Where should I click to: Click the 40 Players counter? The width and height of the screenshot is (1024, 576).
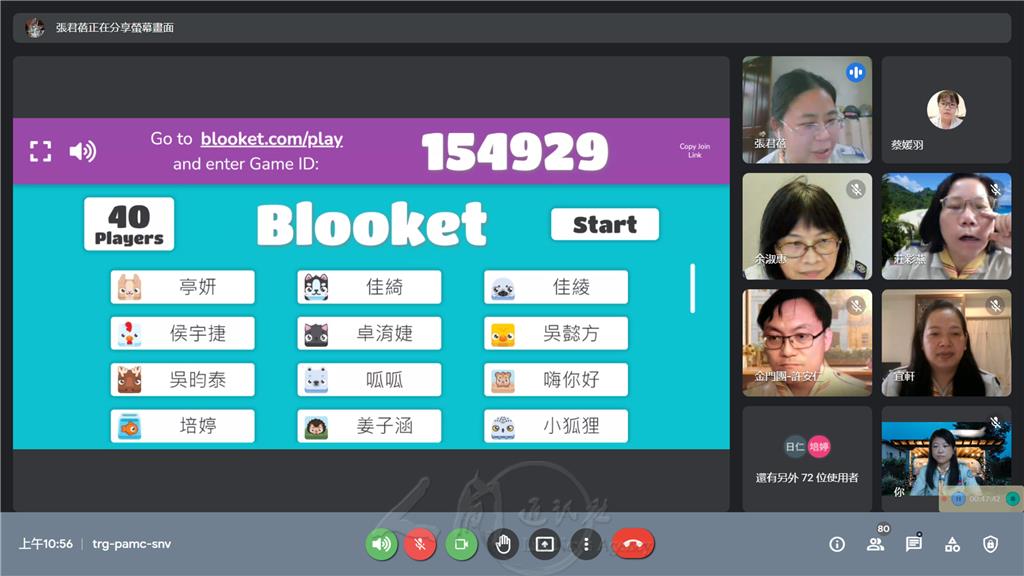pos(129,224)
